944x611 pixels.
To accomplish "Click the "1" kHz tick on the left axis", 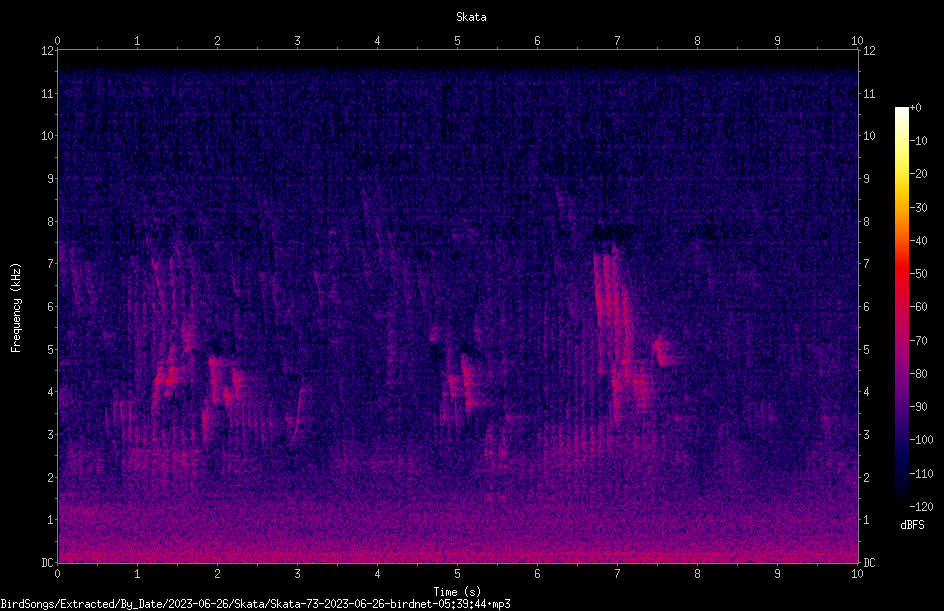I will point(51,520).
